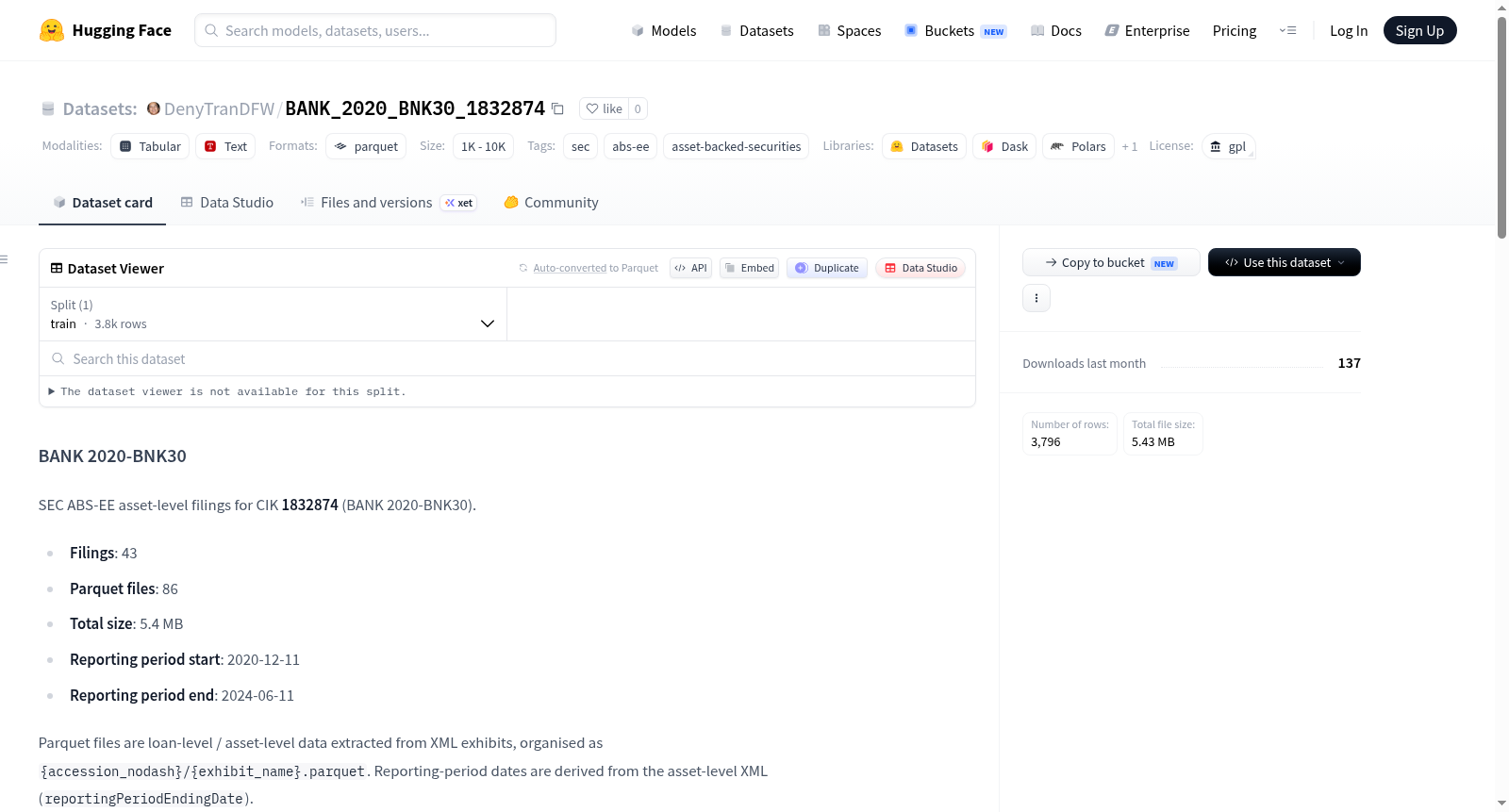Go to the Pricing page
Image resolution: width=1509 pixels, height=812 pixels.
tap(1235, 30)
